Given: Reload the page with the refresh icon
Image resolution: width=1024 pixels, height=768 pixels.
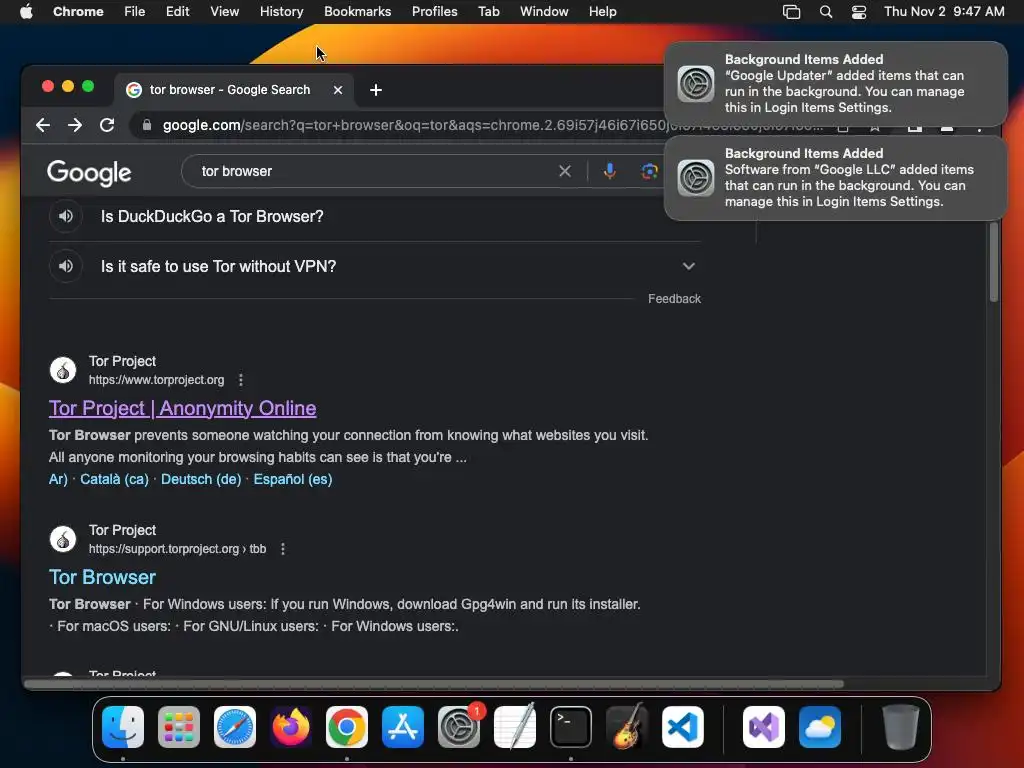Looking at the screenshot, I should point(107,125).
